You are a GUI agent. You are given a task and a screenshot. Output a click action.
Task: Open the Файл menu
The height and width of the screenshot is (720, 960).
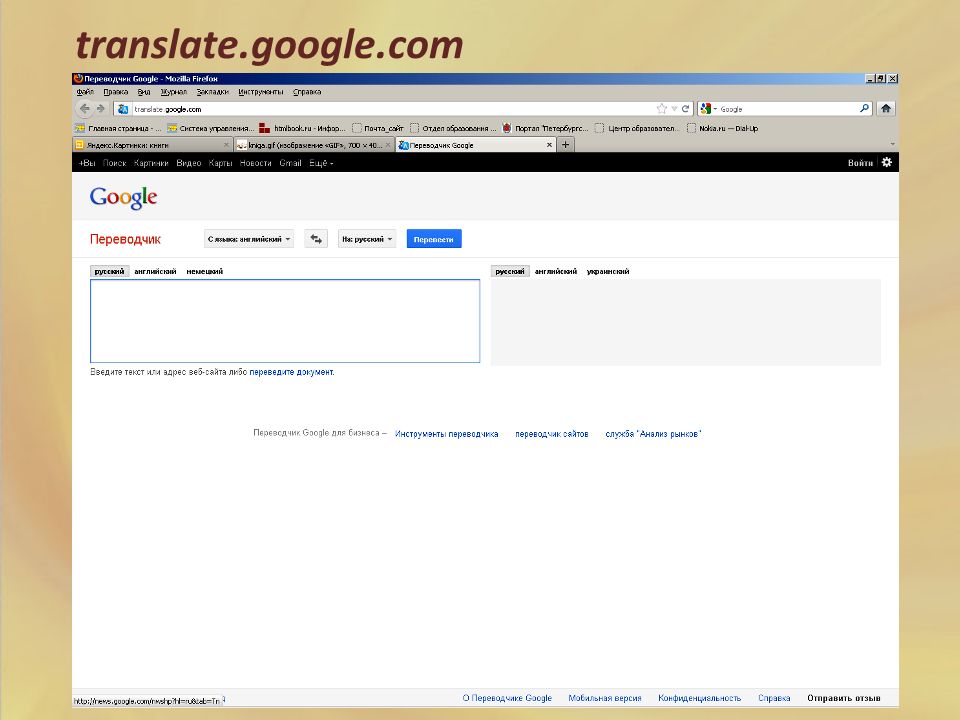point(85,92)
